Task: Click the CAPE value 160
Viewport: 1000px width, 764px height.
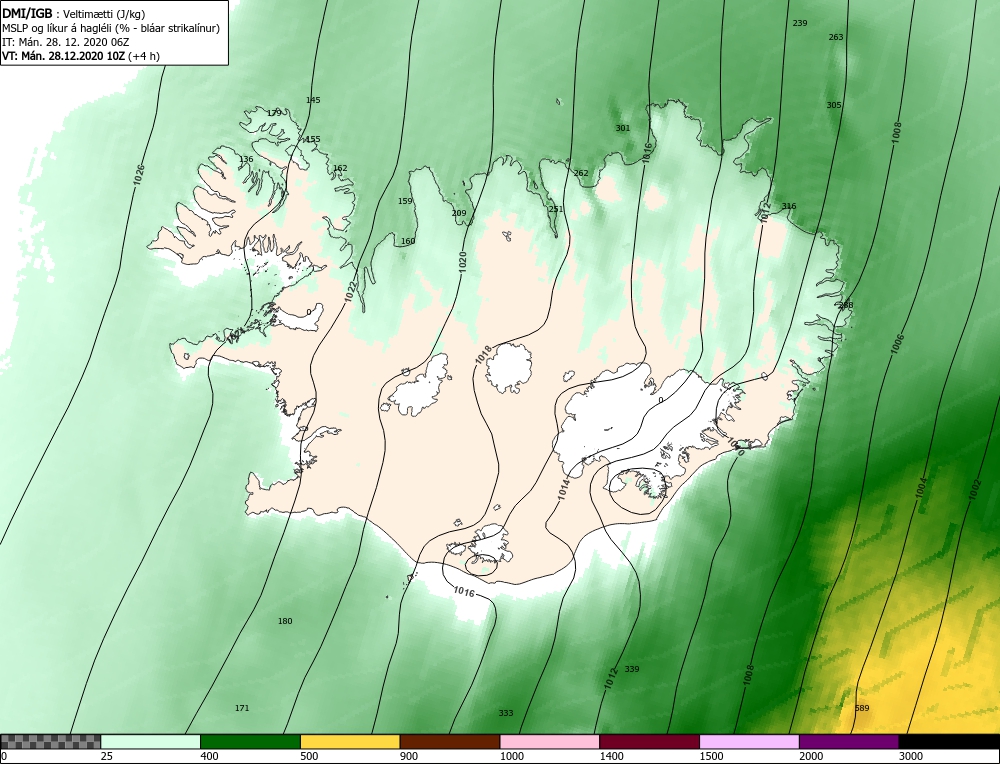Action: pos(408,241)
